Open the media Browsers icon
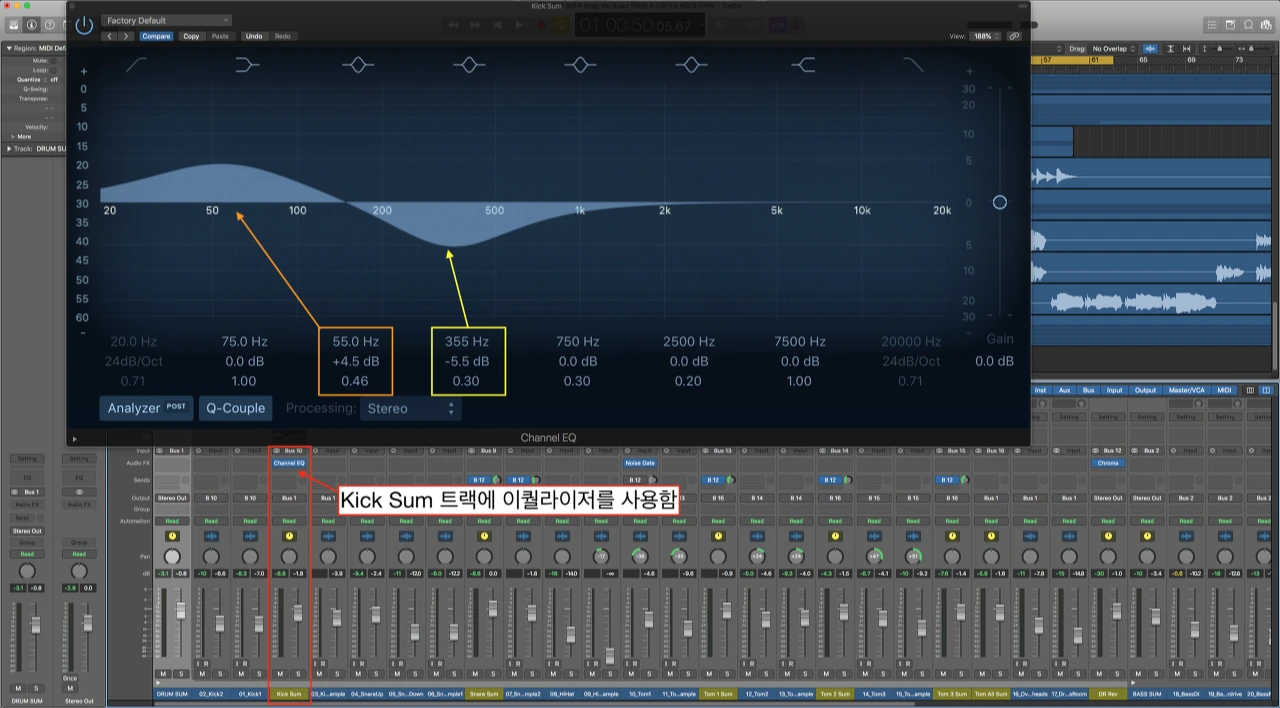The image size is (1280, 708). pos(1266,24)
